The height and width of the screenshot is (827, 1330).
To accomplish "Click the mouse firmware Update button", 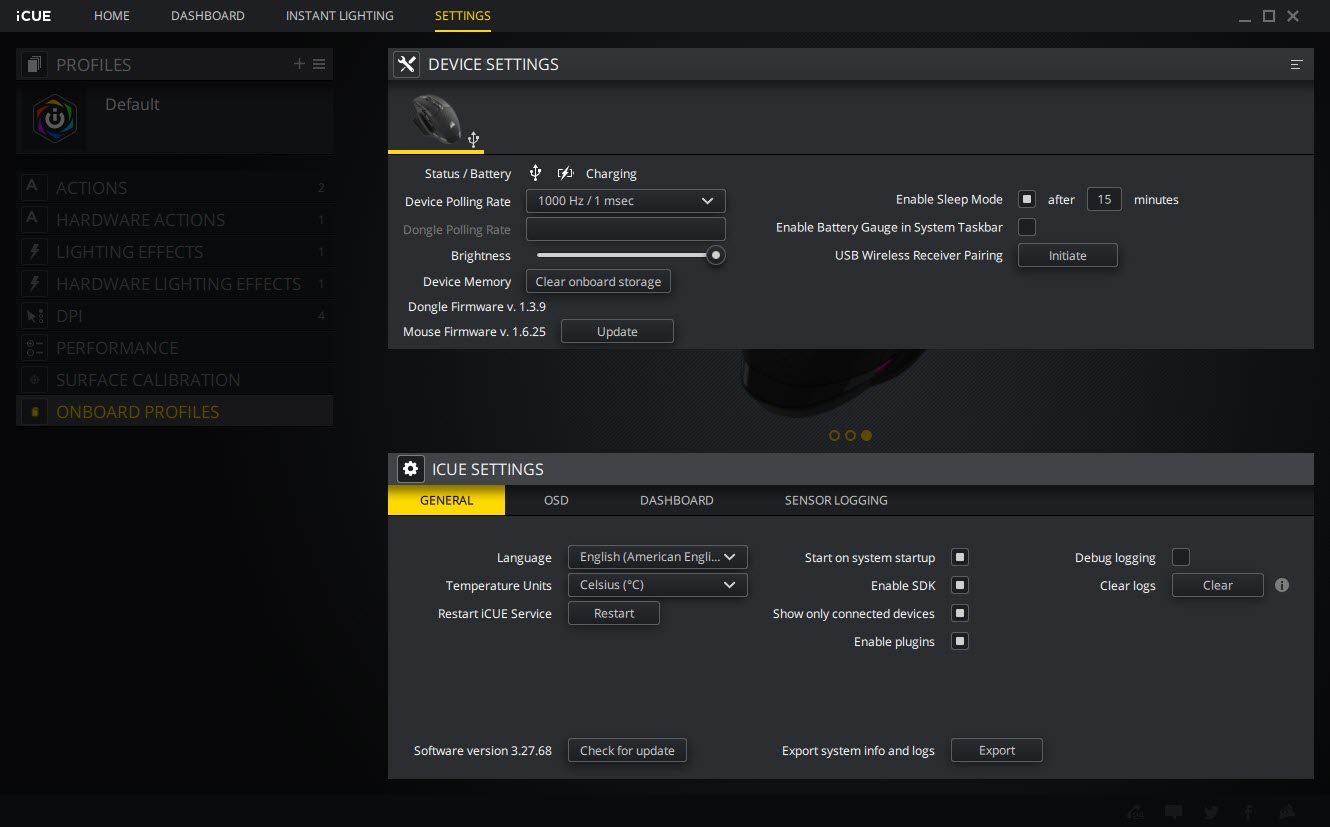I will (x=617, y=331).
